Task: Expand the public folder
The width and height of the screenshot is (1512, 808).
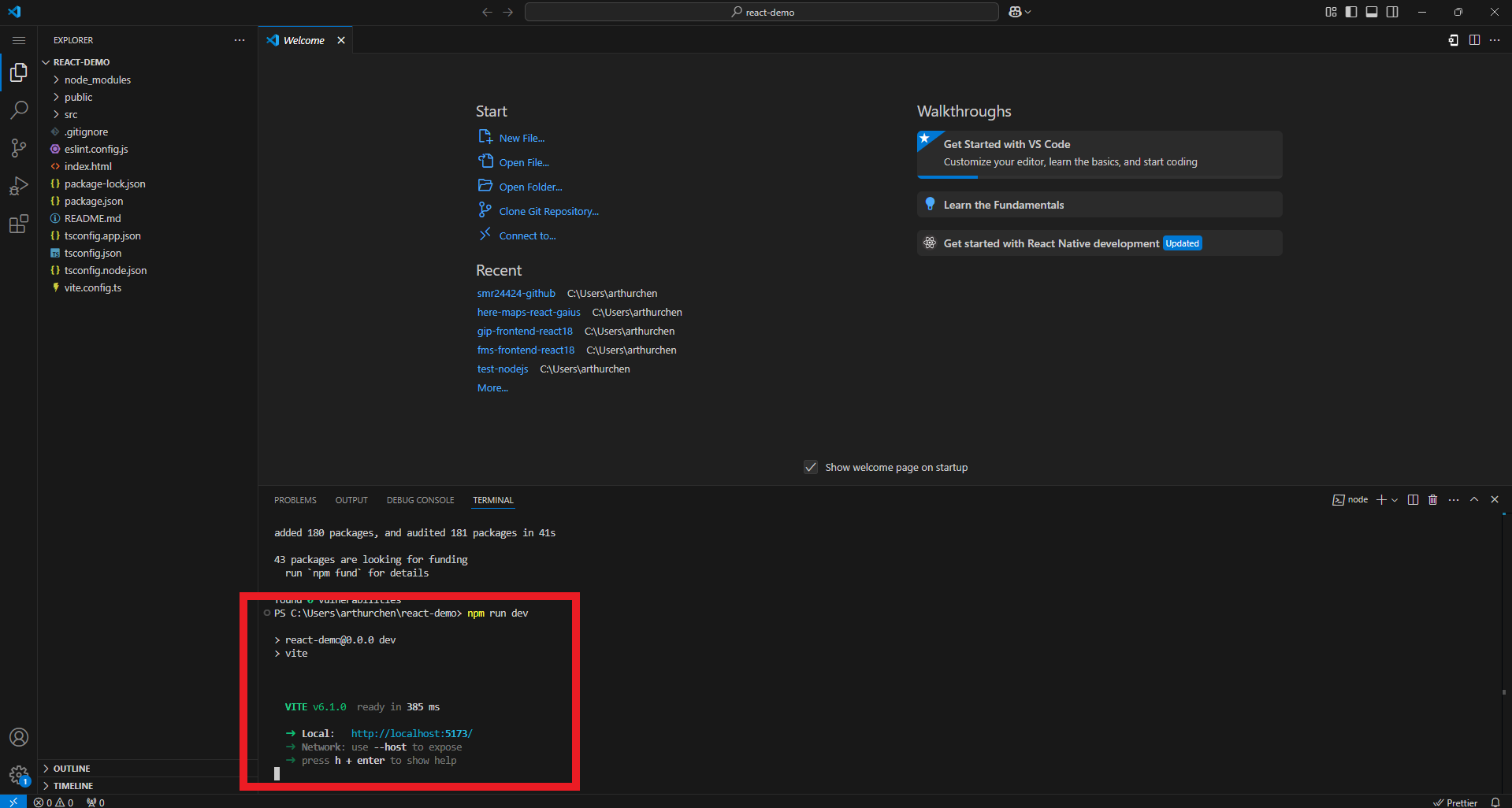Action: 148,97
